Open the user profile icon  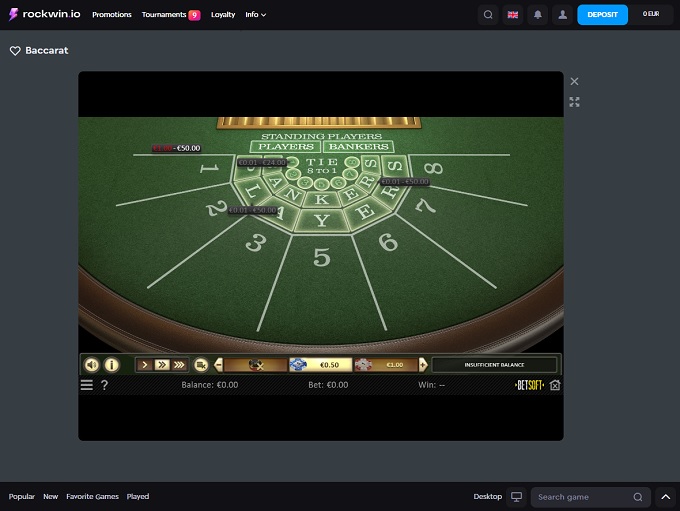563,15
